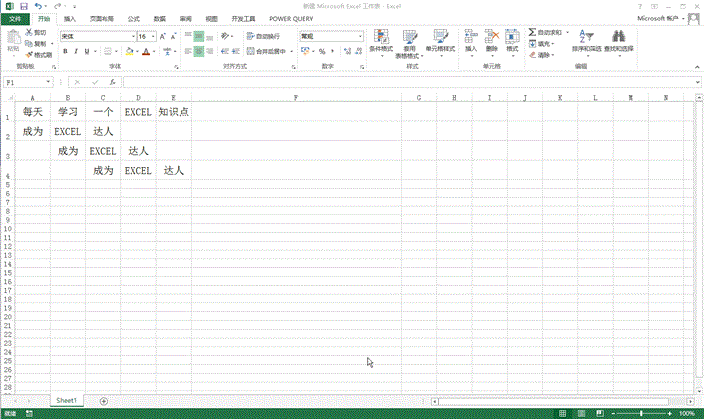Click the Save icon in quick access toolbar
The width and height of the screenshot is (704, 419).
tap(23, 6)
